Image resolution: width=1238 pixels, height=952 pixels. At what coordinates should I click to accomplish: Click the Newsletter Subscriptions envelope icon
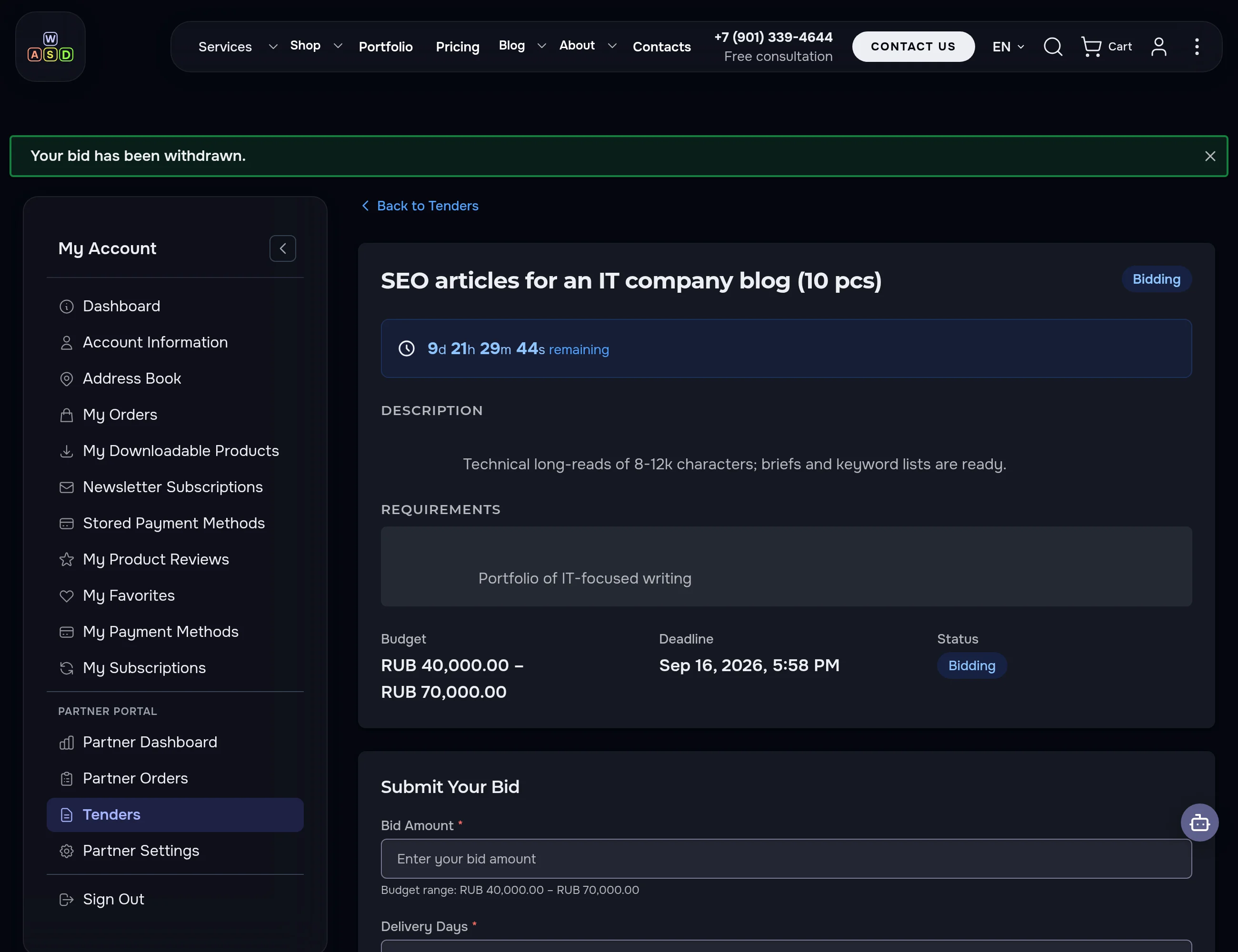[x=66, y=487]
